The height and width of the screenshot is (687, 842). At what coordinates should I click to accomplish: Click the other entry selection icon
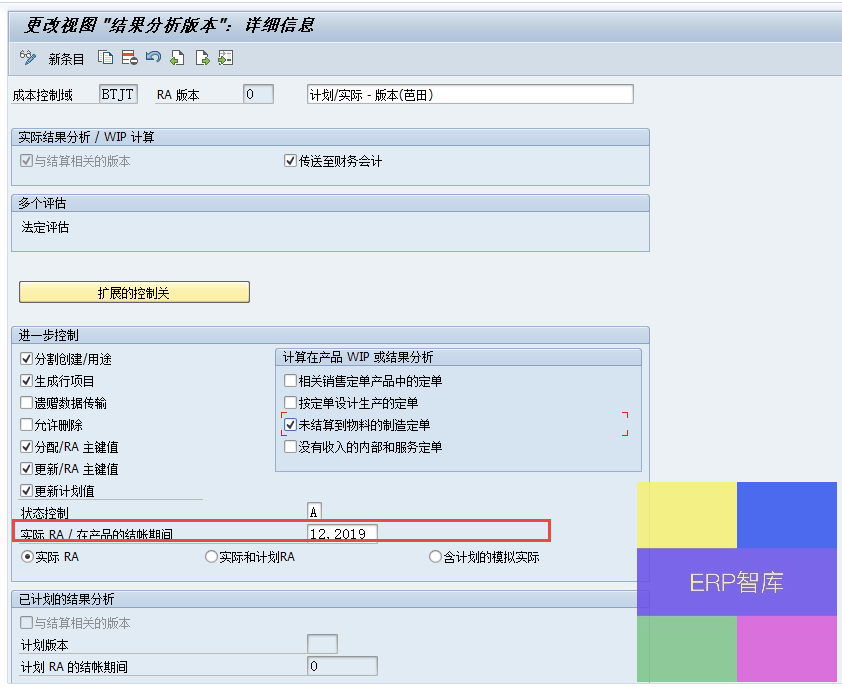226,57
